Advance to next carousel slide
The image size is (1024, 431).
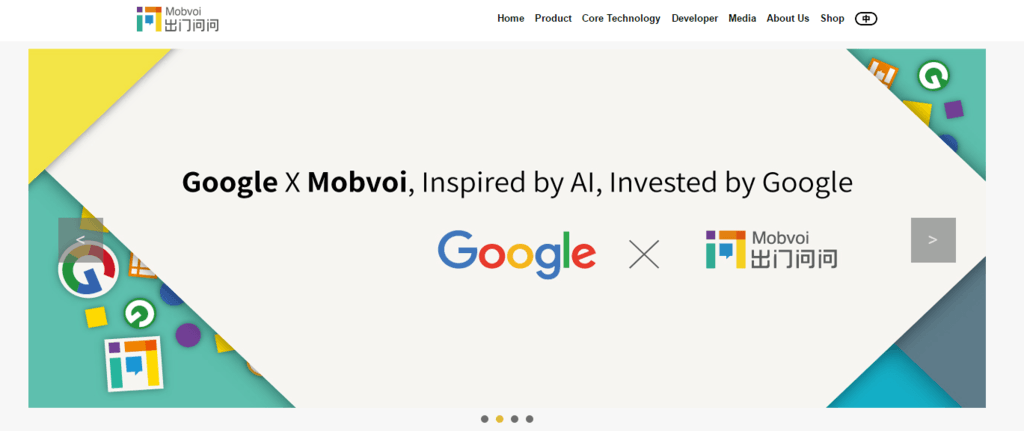point(933,240)
